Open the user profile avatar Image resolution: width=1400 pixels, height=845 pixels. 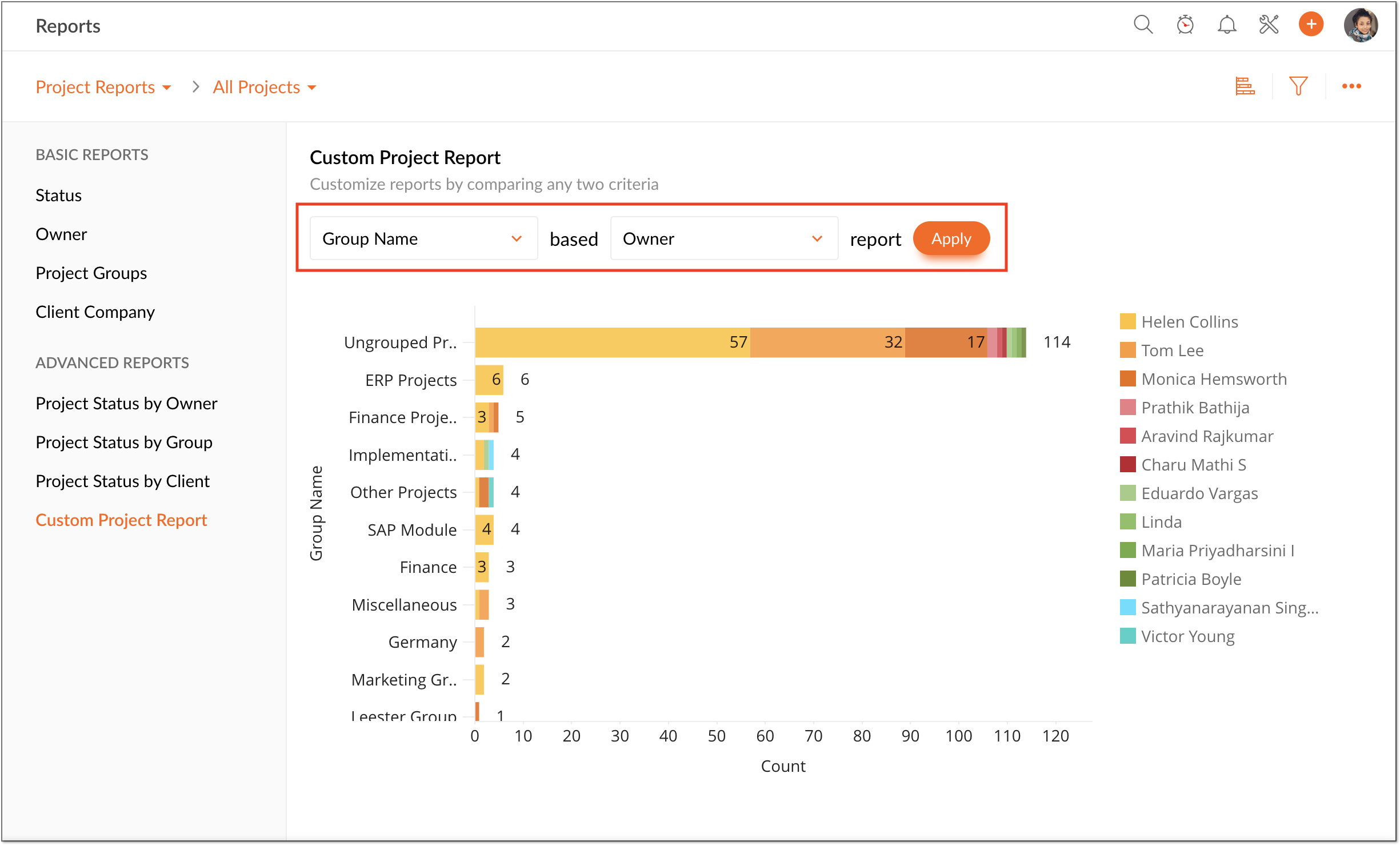click(x=1361, y=25)
